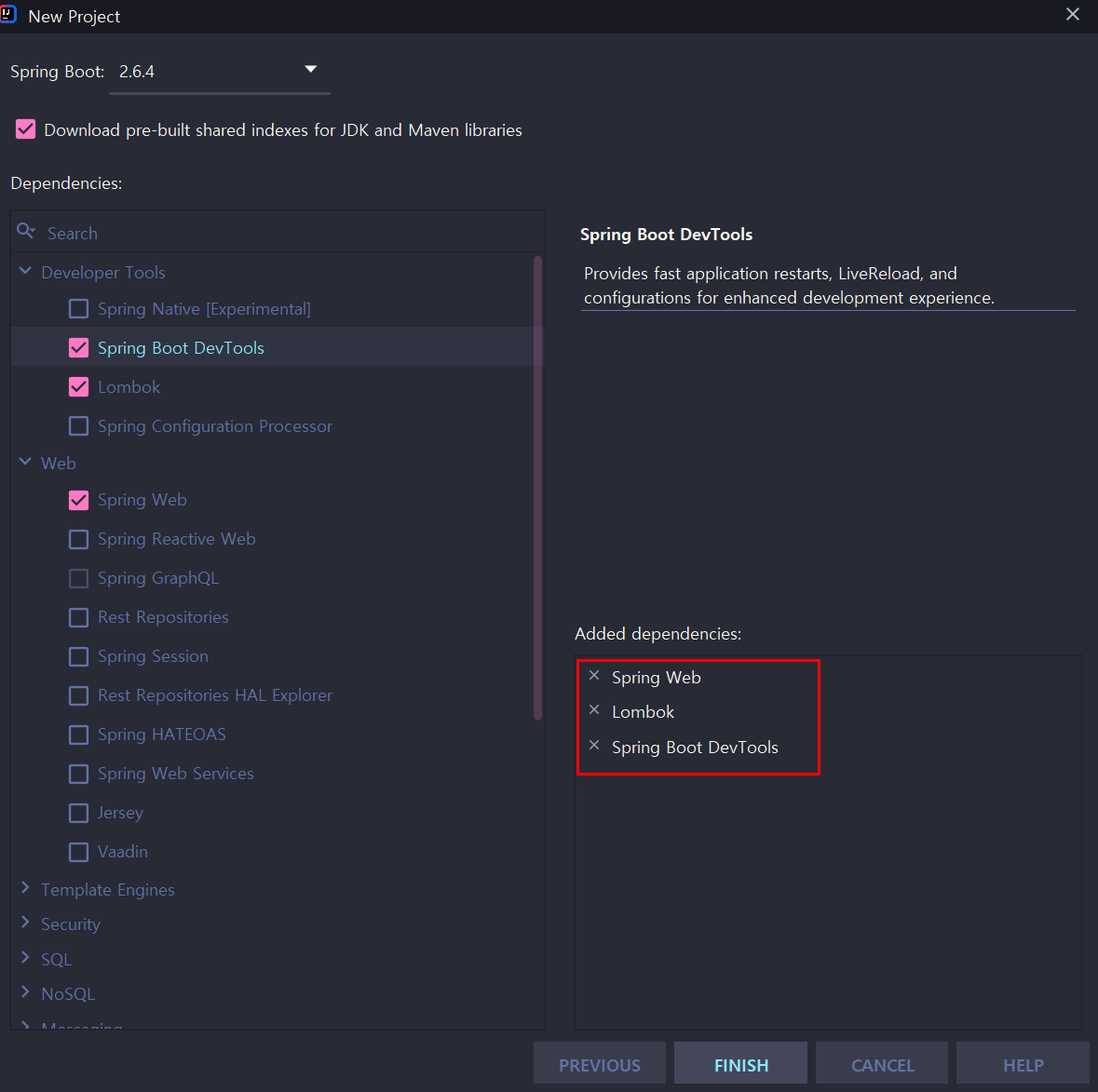Expand the Security category

click(25, 922)
